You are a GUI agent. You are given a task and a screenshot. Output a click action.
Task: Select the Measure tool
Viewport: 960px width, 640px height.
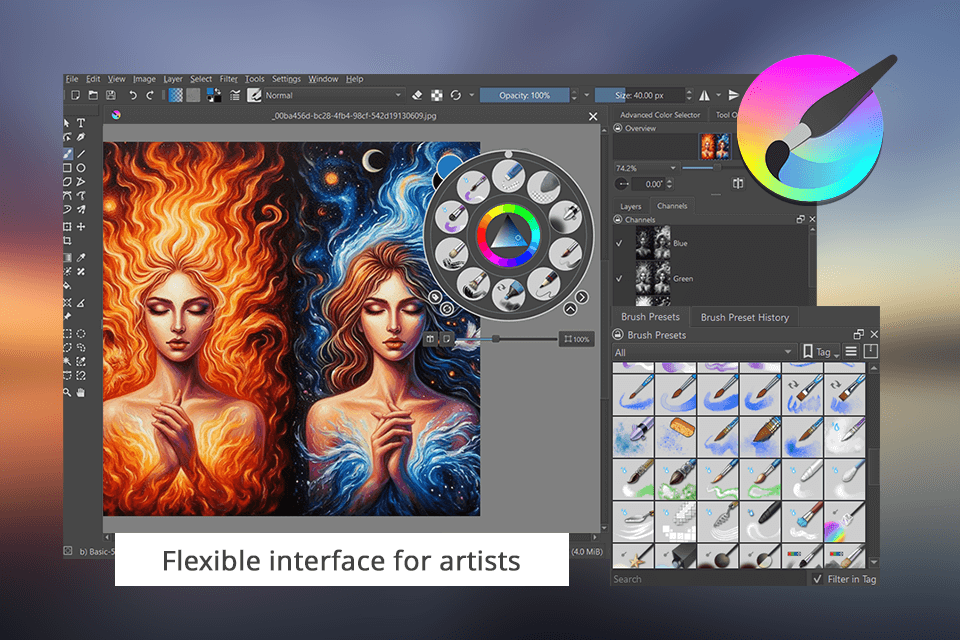coord(81,303)
